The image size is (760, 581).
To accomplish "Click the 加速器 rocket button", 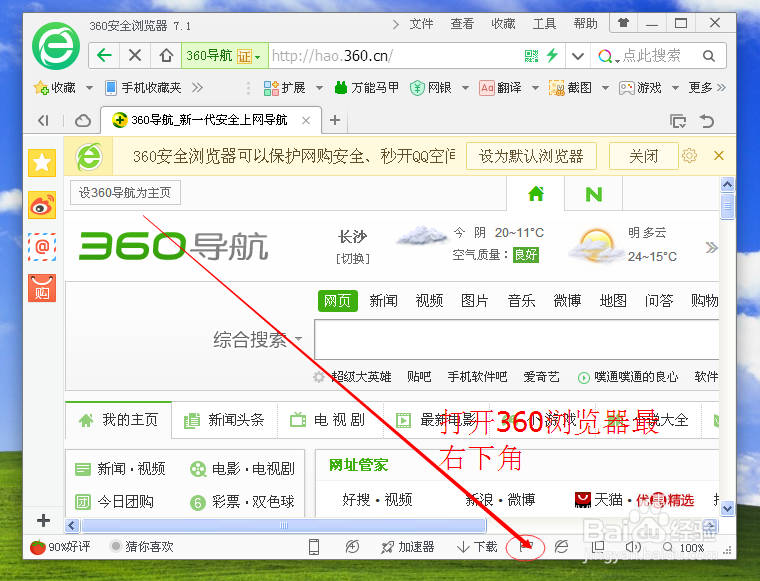I will [x=407, y=547].
